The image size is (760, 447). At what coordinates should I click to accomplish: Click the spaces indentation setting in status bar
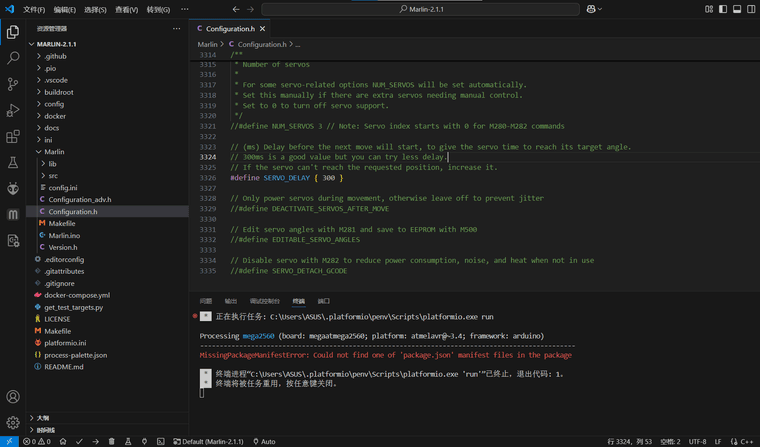coord(670,441)
